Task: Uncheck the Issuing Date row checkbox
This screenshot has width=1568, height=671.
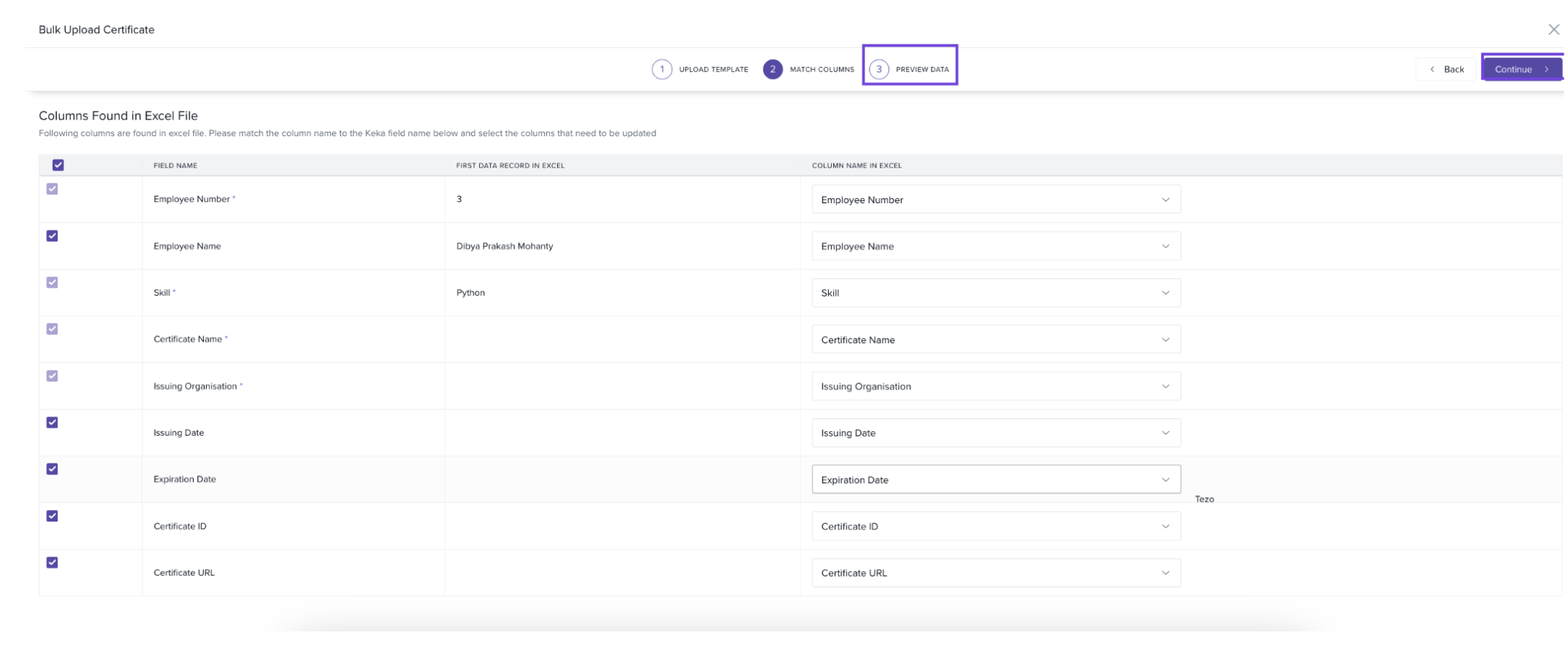Action: pos(52,423)
